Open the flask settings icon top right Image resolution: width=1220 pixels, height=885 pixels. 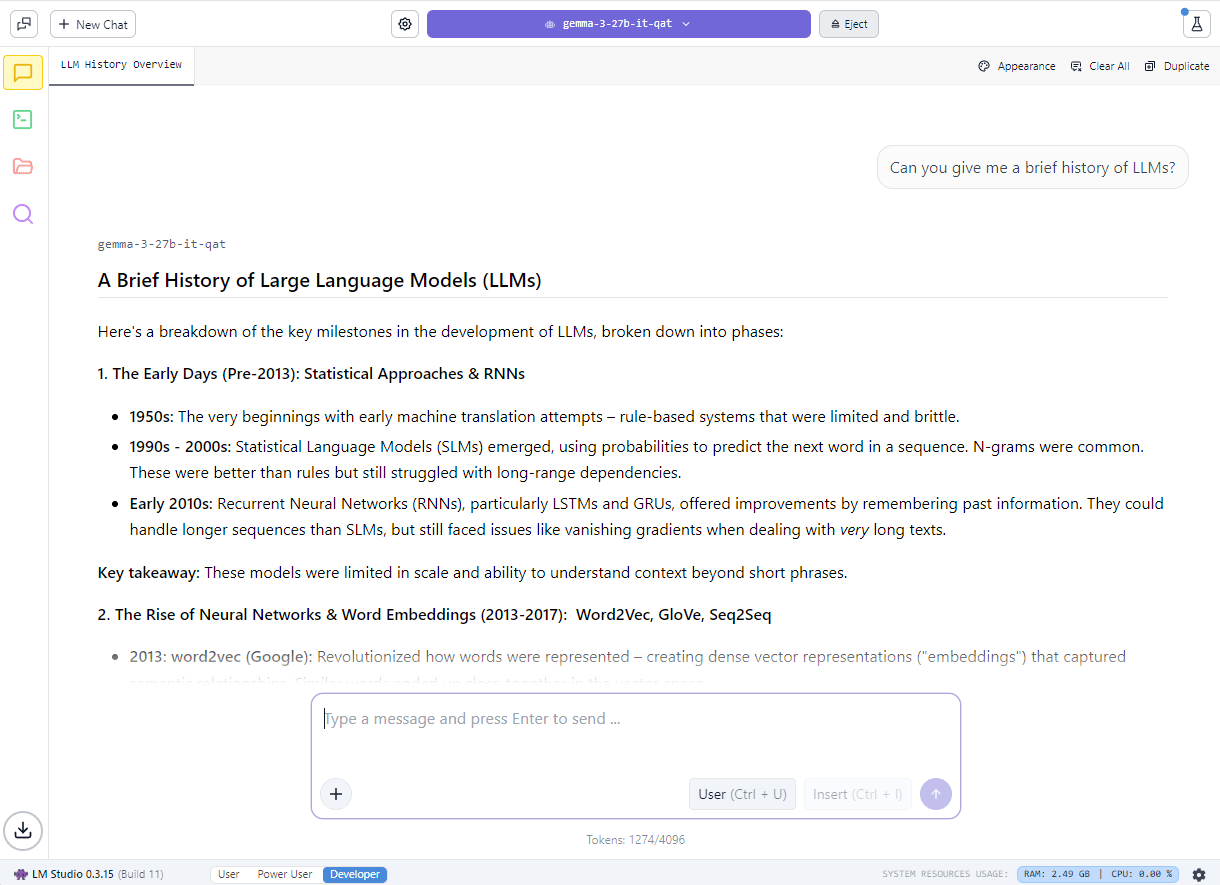click(x=1197, y=24)
